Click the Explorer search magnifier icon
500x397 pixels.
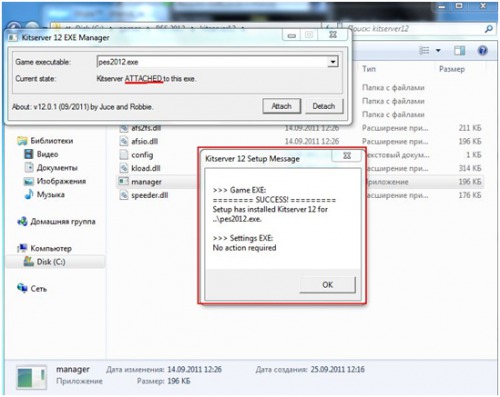(x=489, y=29)
